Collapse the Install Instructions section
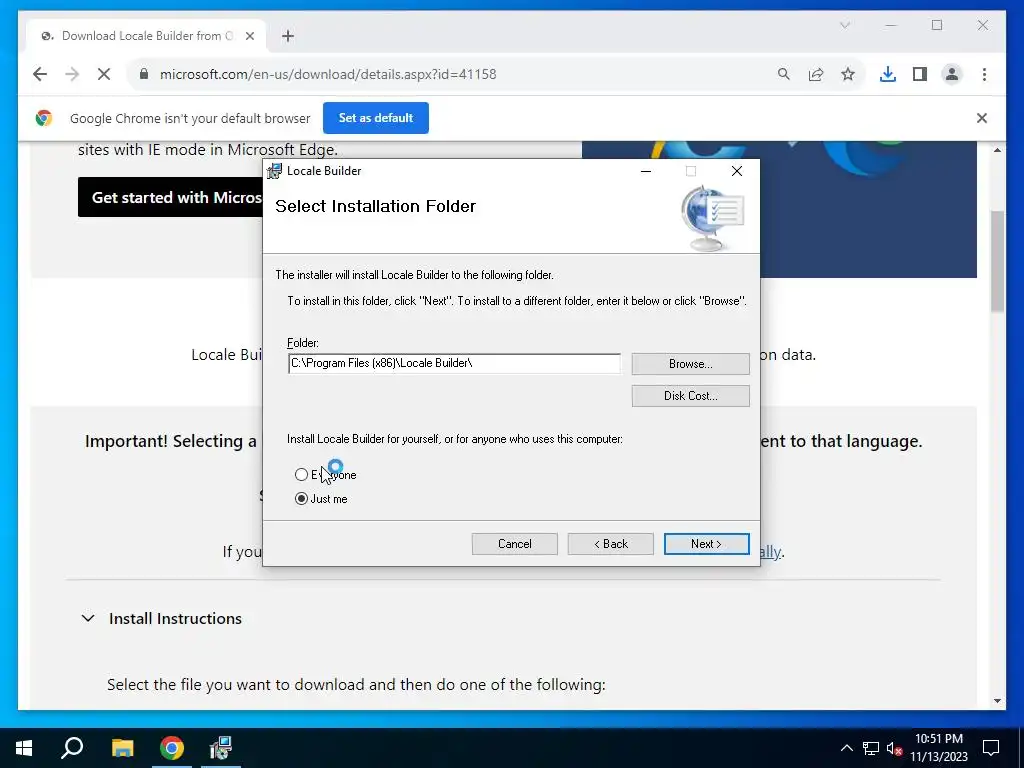 coord(88,618)
